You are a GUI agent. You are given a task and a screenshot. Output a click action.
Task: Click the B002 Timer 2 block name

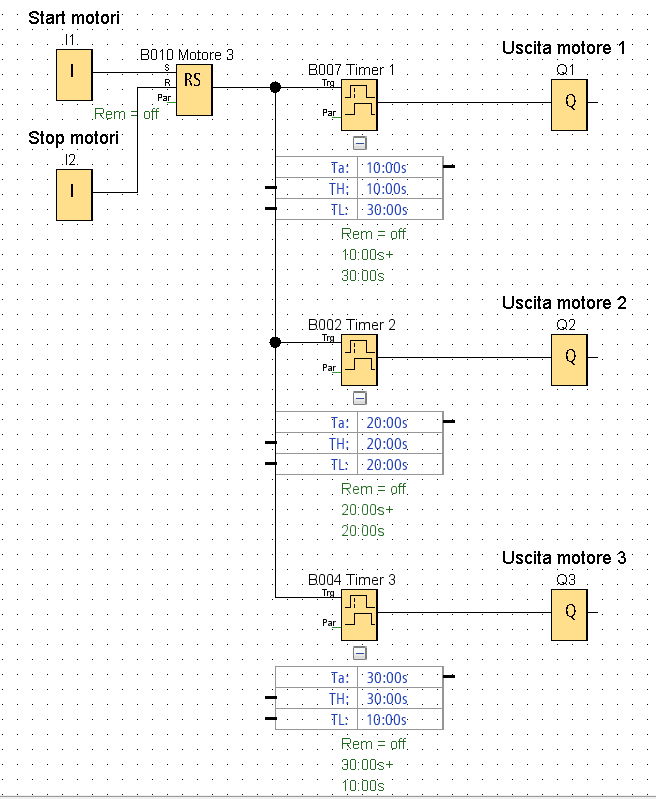click(x=351, y=325)
